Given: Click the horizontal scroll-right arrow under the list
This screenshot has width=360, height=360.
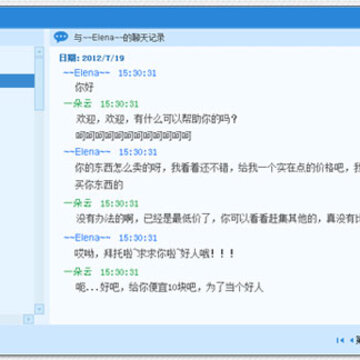Looking at the screenshot, I should [28, 320].
